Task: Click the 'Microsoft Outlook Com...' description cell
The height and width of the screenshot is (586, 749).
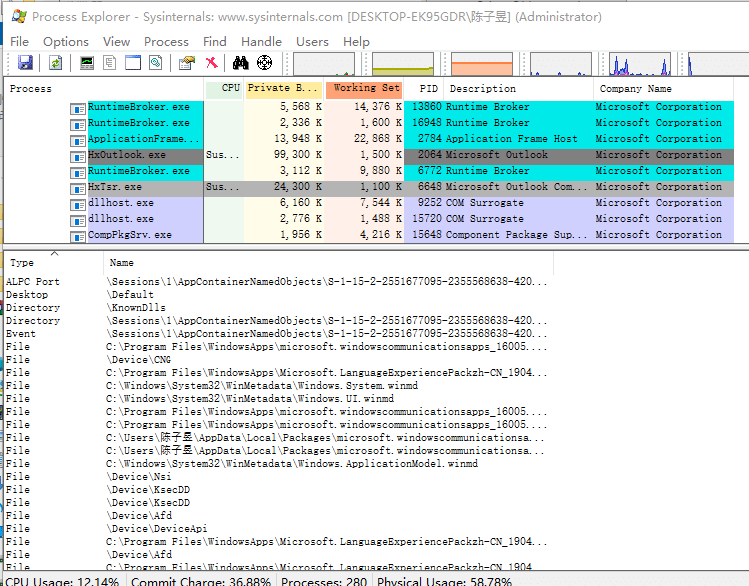Action: pos(516,187)
